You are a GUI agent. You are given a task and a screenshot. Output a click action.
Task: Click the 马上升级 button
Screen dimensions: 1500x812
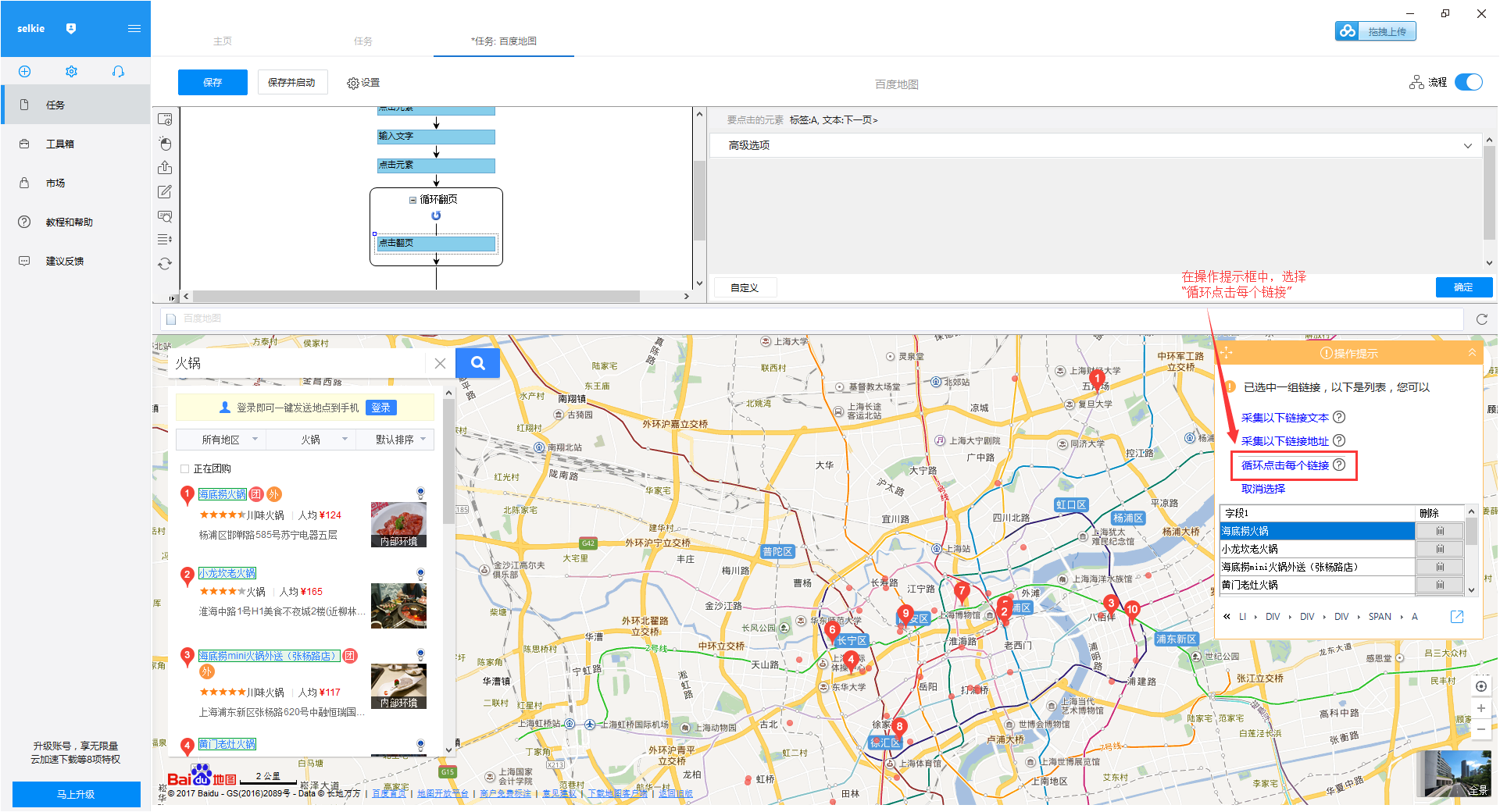click(x=76, y=794)
